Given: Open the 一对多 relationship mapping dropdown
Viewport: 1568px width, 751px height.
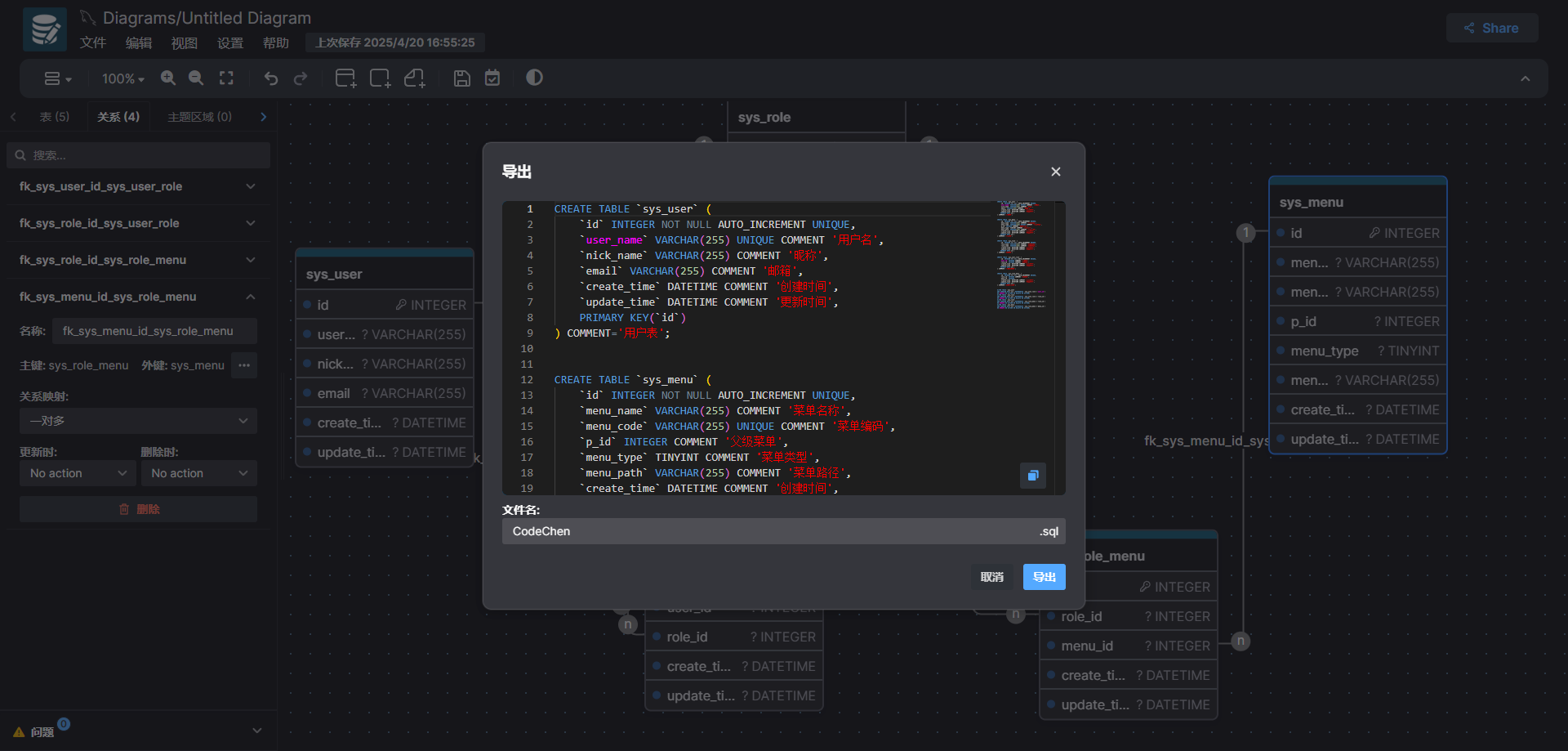Looking at the screenshot, I should pos(138,421).
